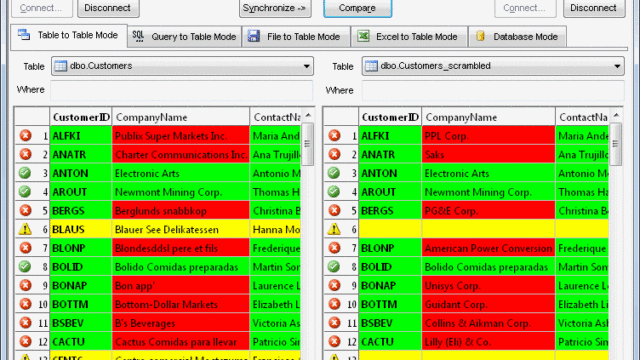Click red error icon on right CACTU row
The height and width of the screenshot is (360, 640).
(334, 341)
